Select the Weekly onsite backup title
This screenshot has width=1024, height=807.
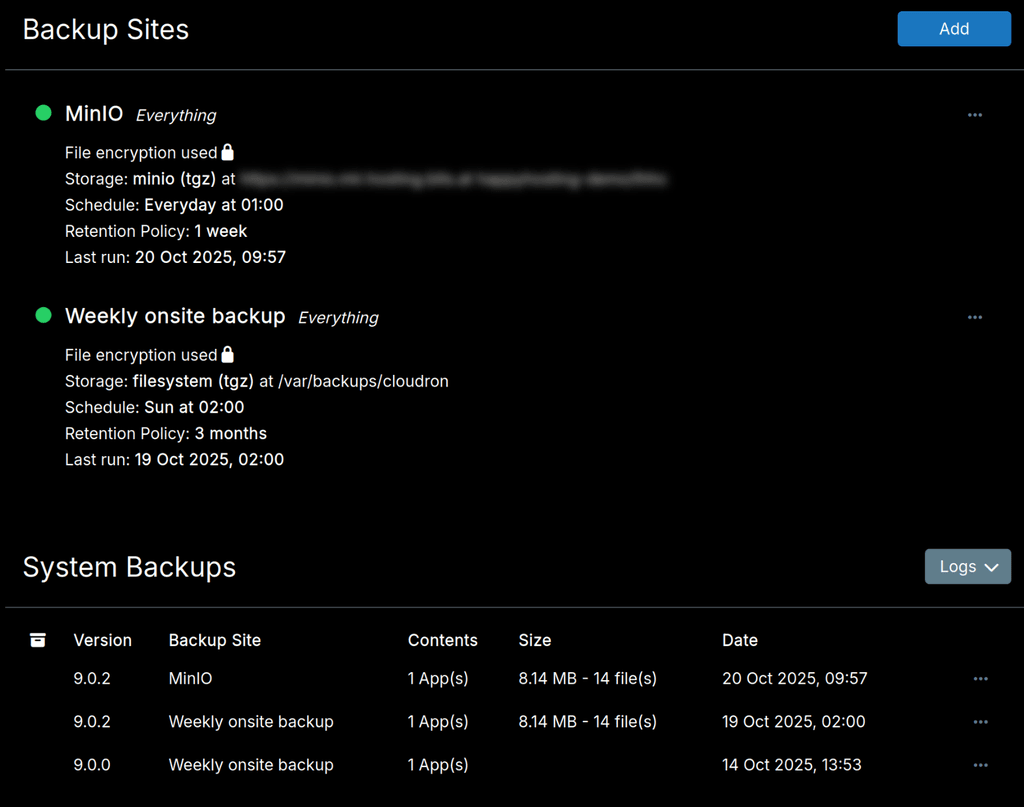click(x=175, y=316)
